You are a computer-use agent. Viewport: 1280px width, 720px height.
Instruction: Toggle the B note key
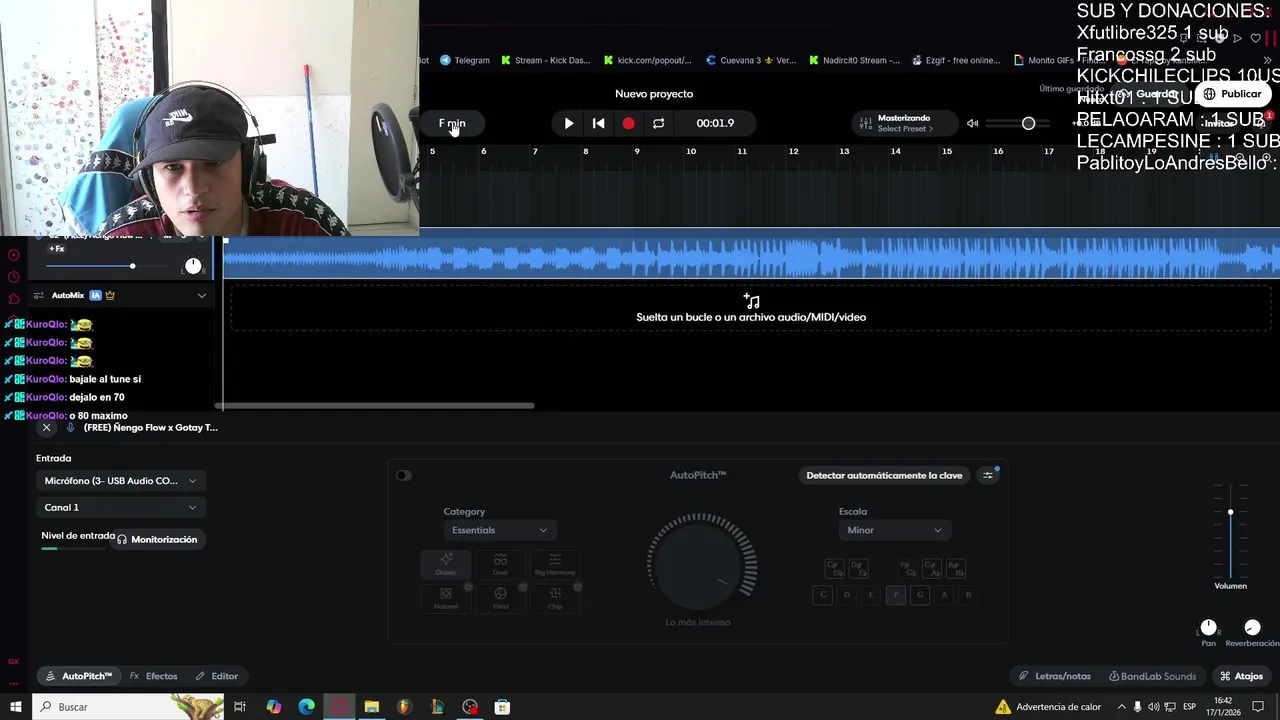(968, 595)
